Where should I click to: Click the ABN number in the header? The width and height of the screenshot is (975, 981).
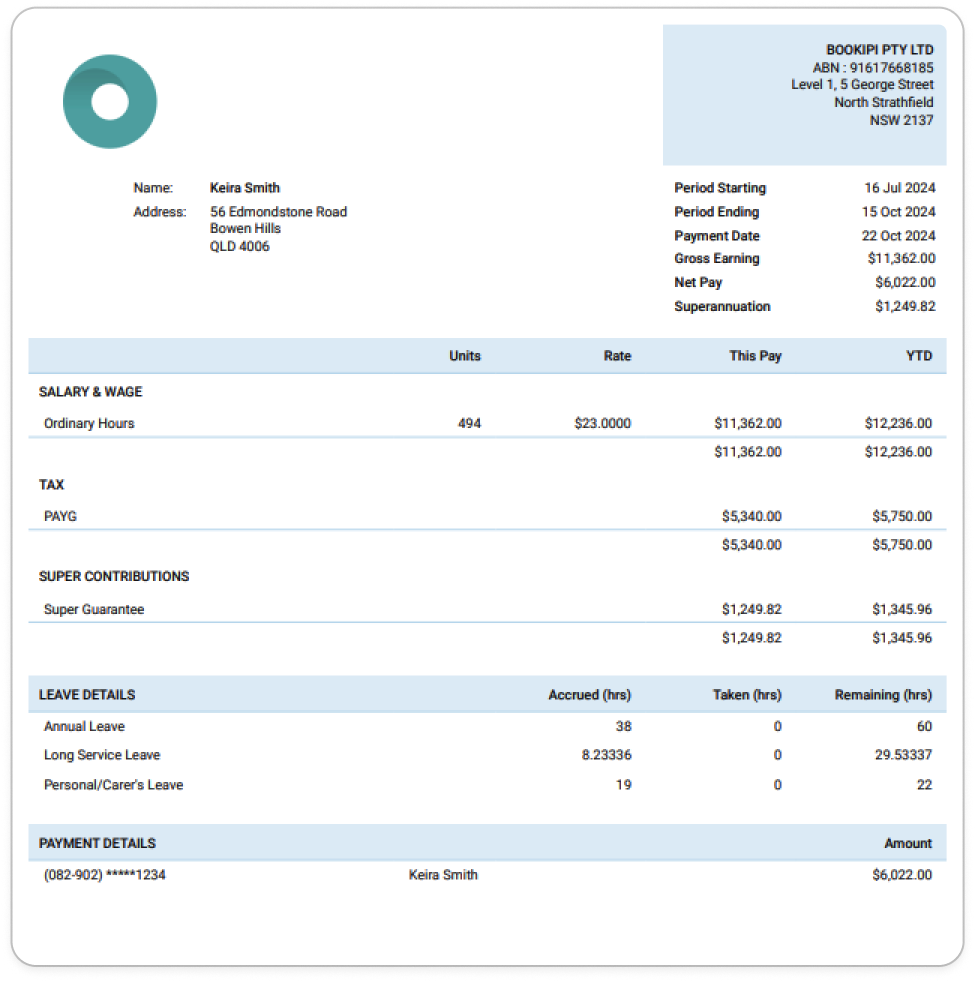(x=873, y=67)
